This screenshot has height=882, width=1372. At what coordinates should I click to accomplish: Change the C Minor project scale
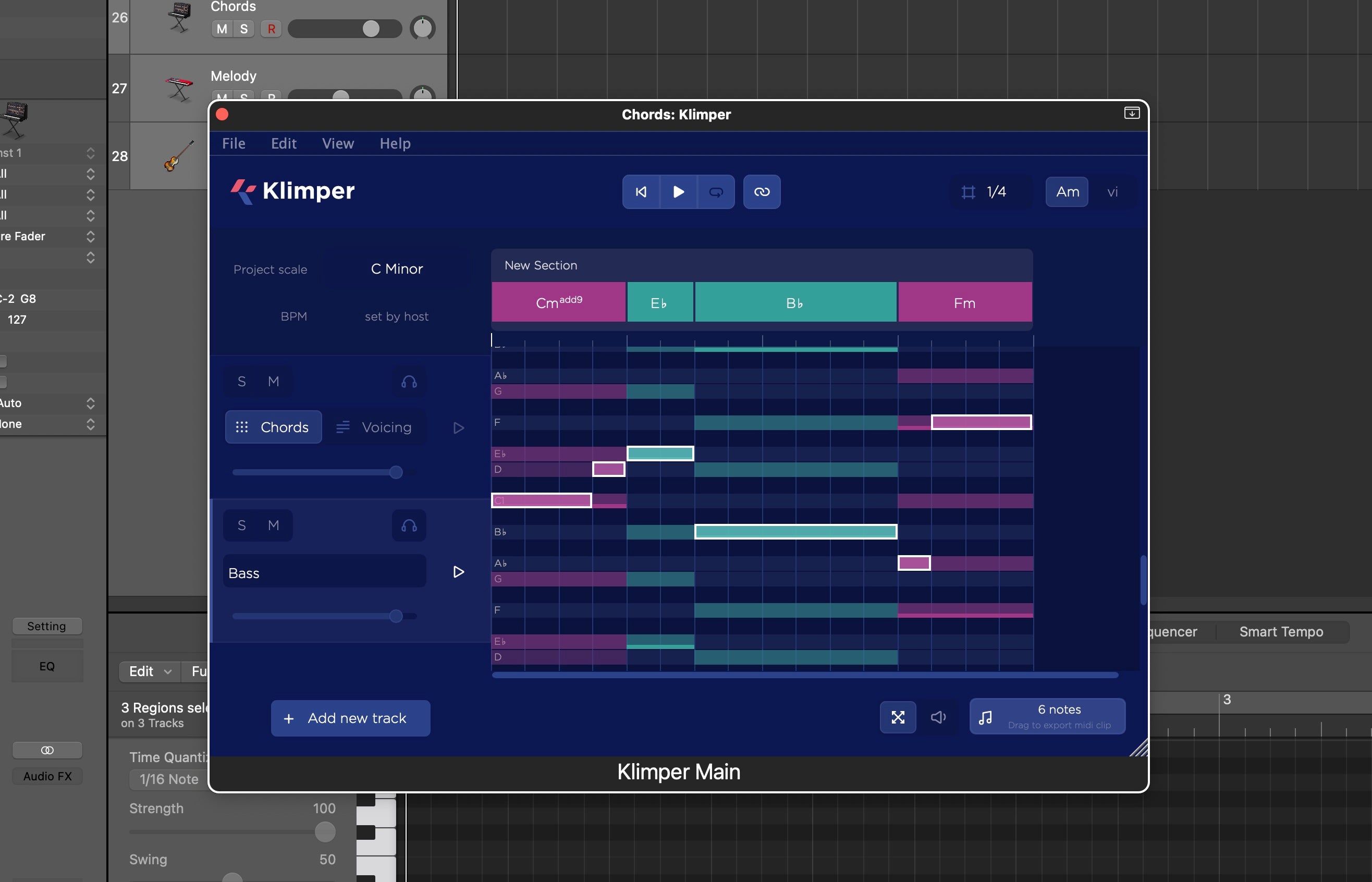(396, 268)
